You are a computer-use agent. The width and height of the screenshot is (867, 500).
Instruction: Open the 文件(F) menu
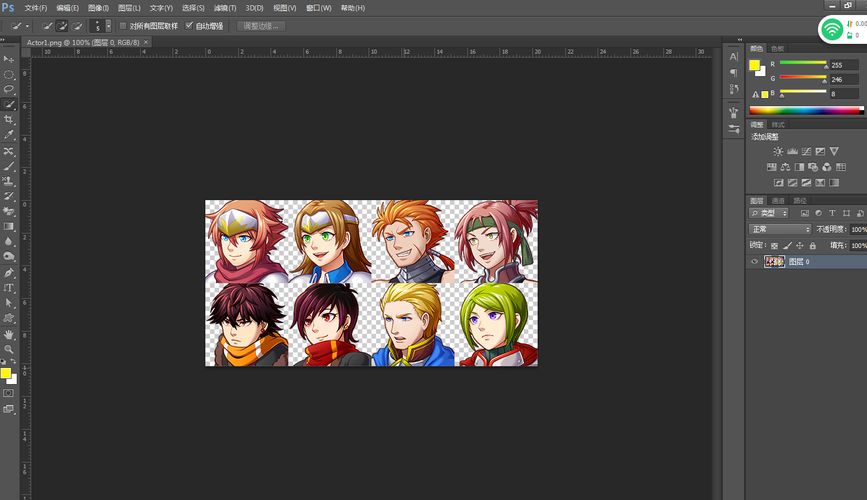pyautogui.click(x=36, y=8)
